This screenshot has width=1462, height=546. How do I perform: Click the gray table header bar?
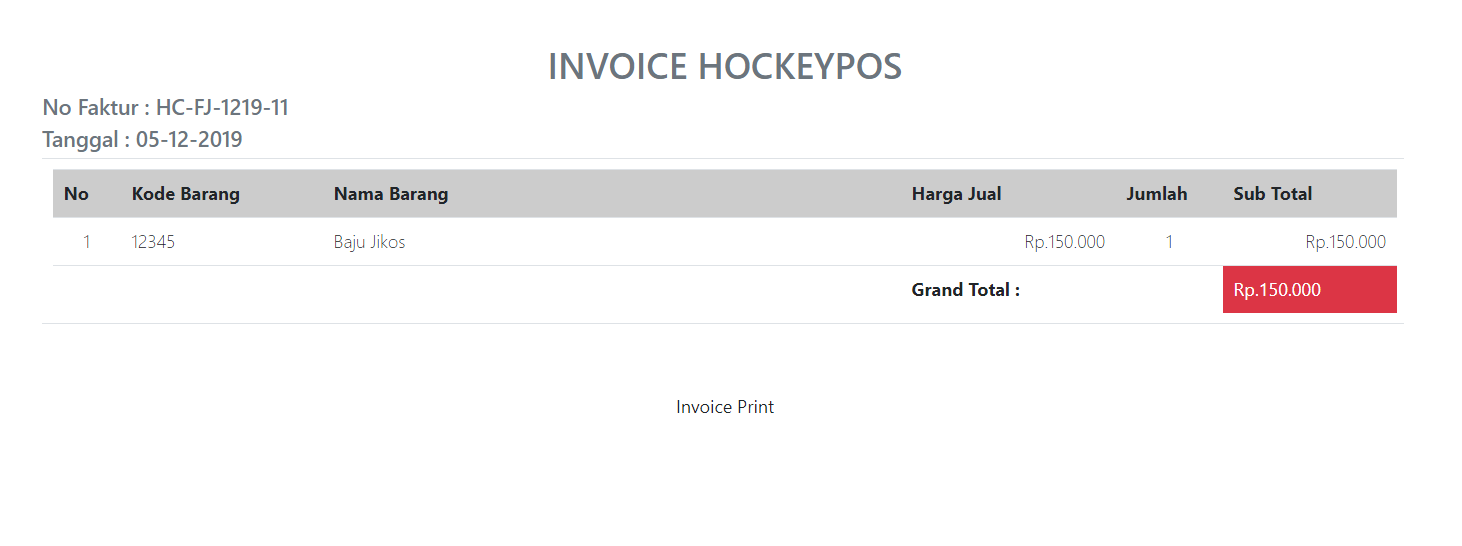click(x=725, y=194)
